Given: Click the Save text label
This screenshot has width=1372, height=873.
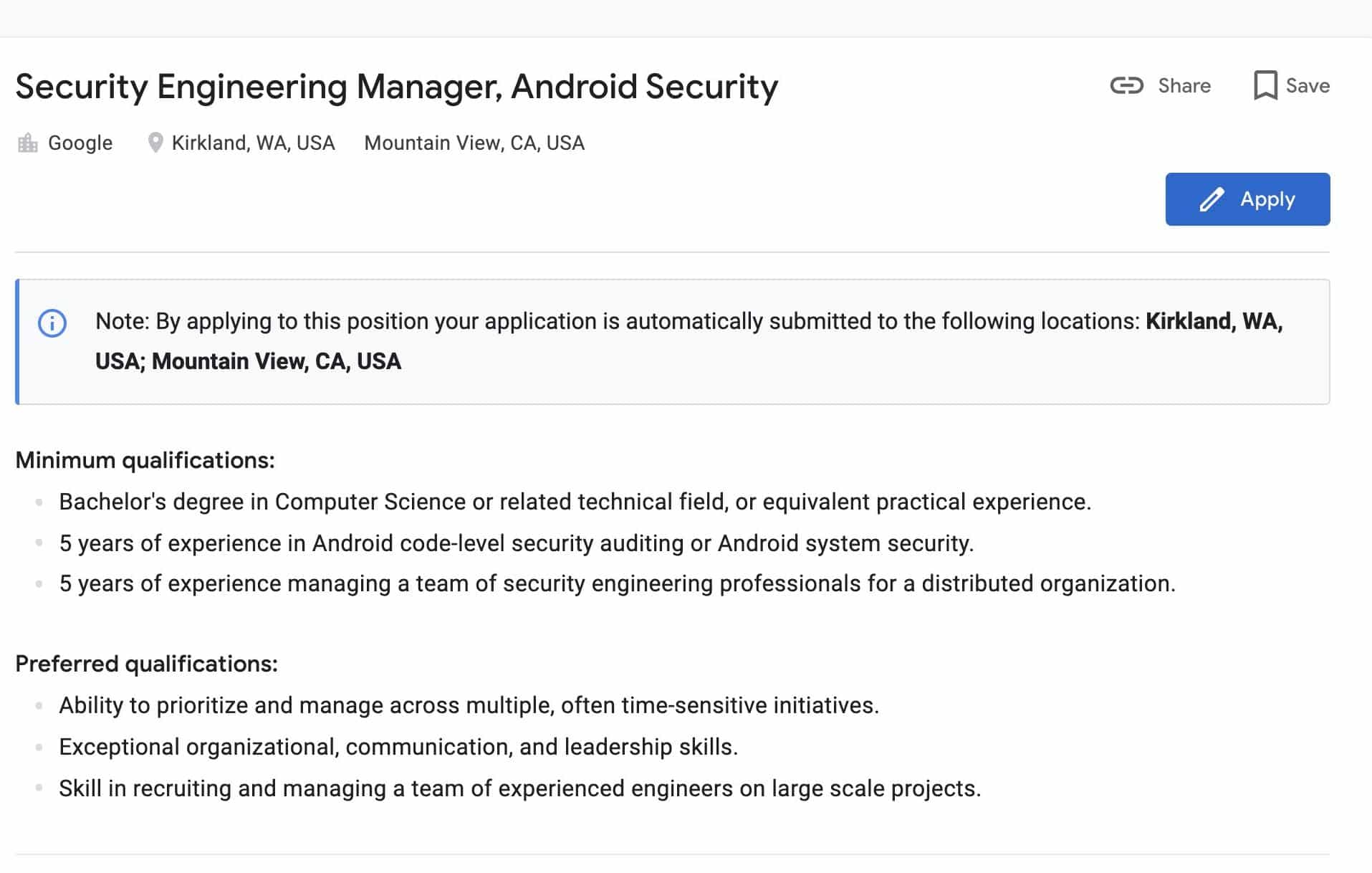Looking at the screenshot, I should [x=1308, y=86].
